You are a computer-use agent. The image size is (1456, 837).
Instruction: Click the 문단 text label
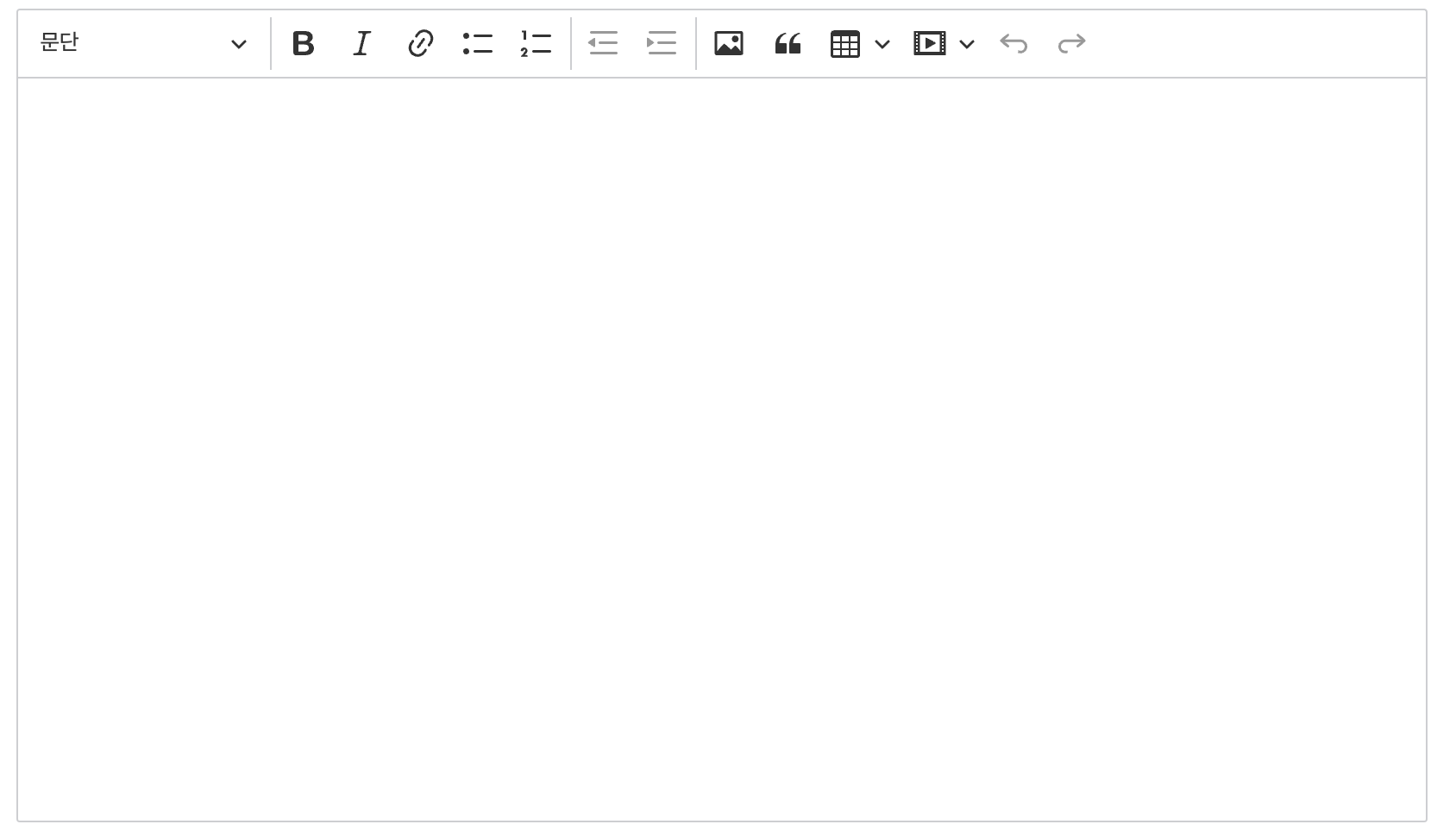(x=60, y=42)
